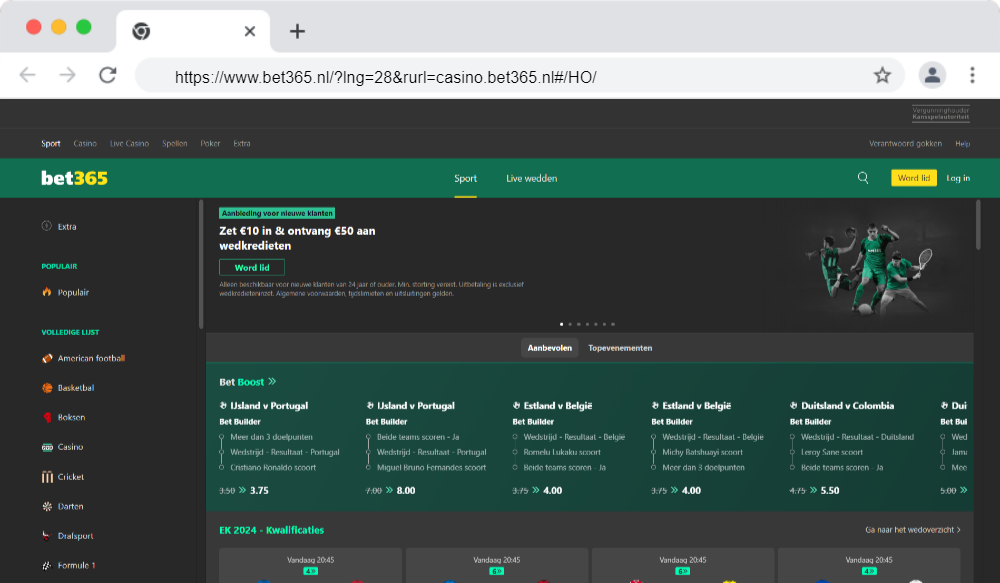Click the Kansspelautoriteit licence badge
The image size is (1000, 583).
(941, 114)
